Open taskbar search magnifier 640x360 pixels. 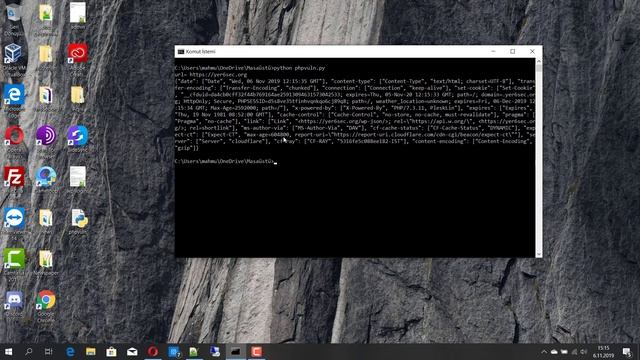pyautogui.click(x=29, y=351)
